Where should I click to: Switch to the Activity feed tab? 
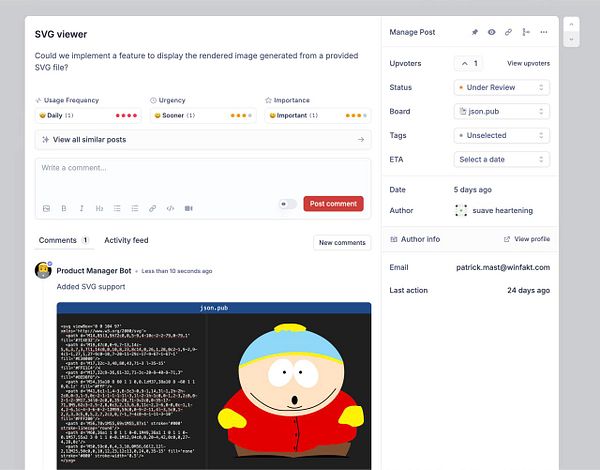point(126,240)
